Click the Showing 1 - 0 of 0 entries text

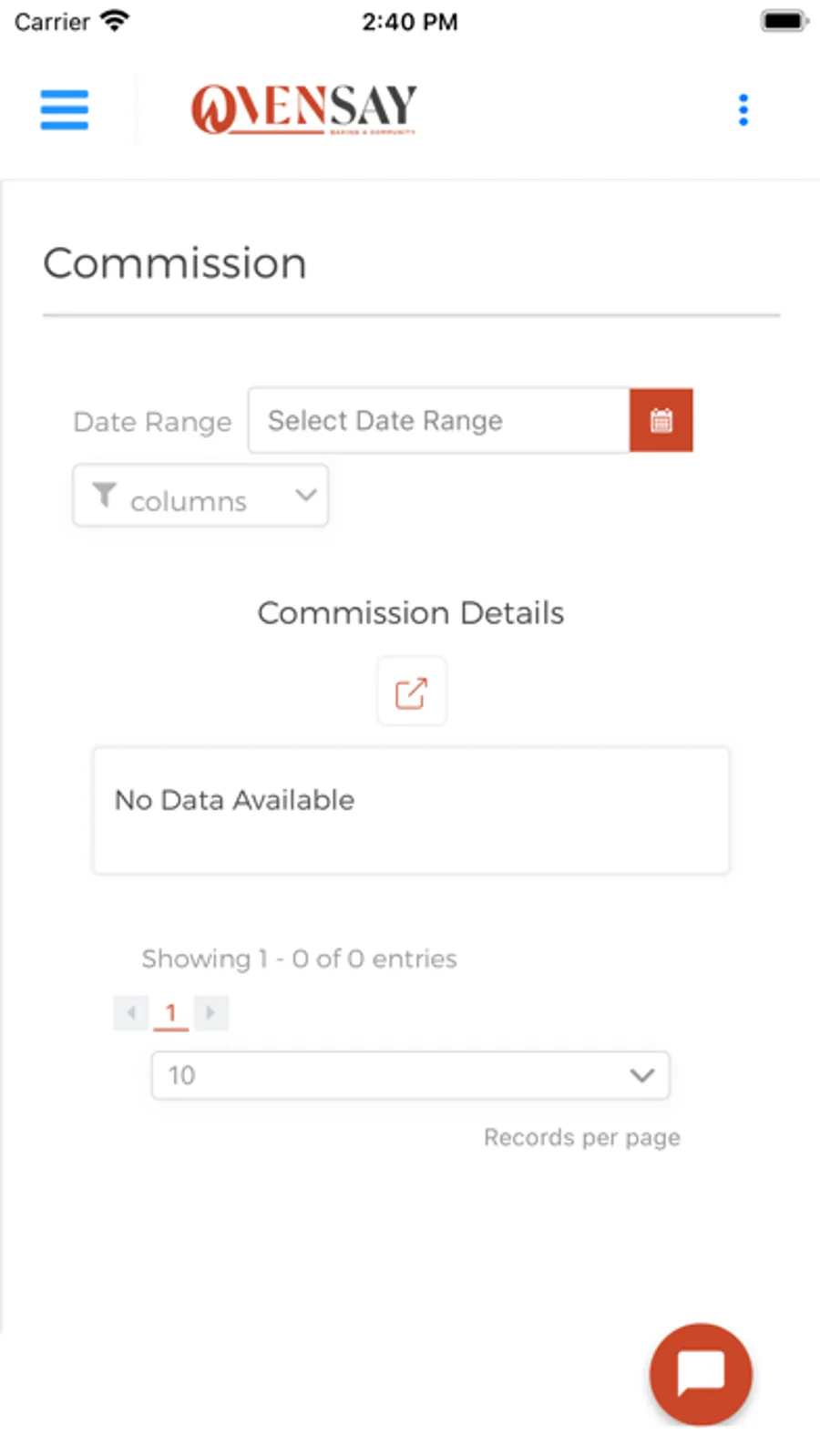coord(299,959)
